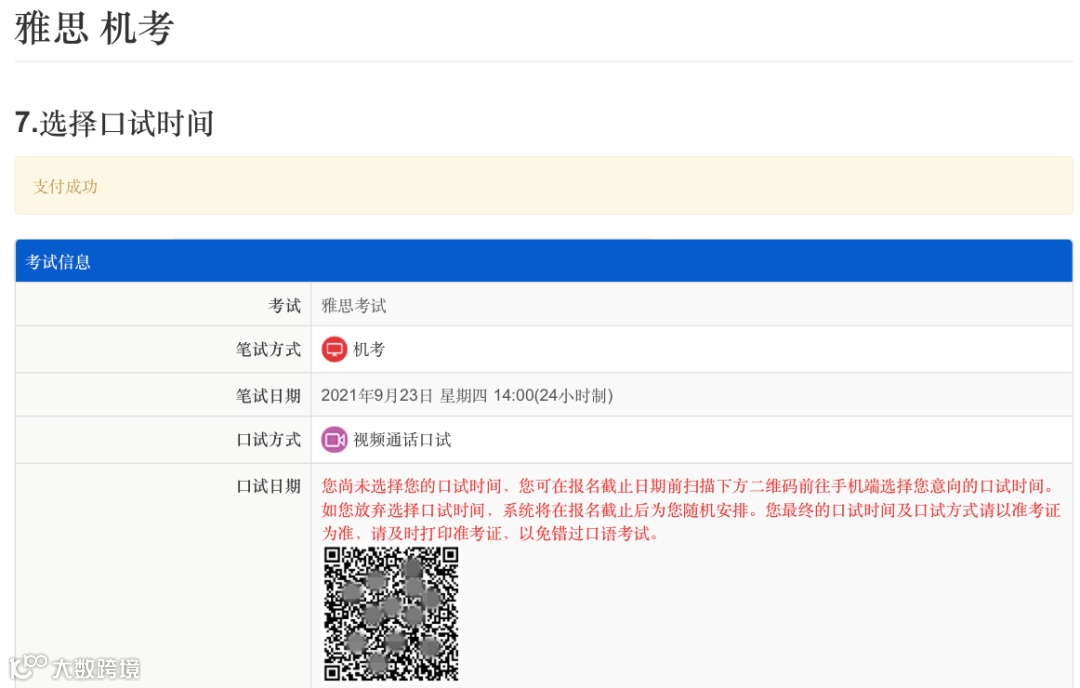
Task: Select the 口试方式 row label
Action: pyautogui.click(x=269, y=439)
